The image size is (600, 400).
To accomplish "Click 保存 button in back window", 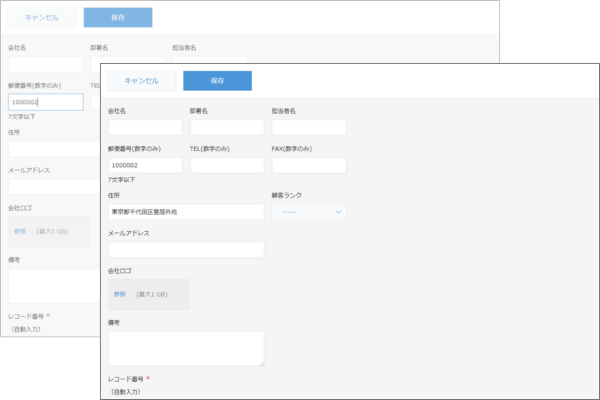I will pos(118,18).
